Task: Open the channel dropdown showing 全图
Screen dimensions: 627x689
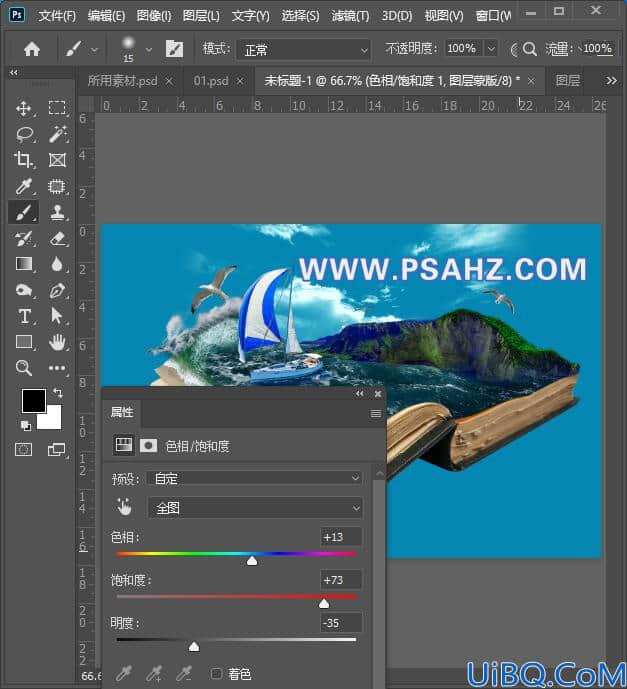Action: [255, 508]
